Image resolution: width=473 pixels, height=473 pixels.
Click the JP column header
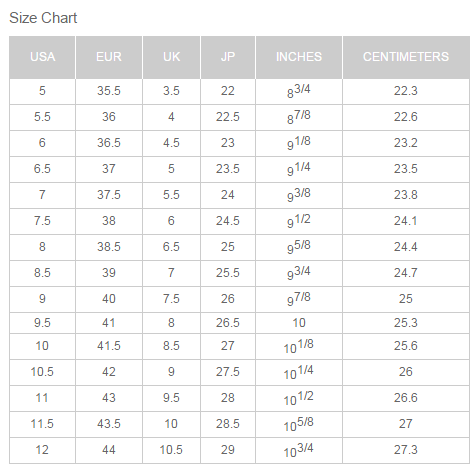(x=228, y=57)
